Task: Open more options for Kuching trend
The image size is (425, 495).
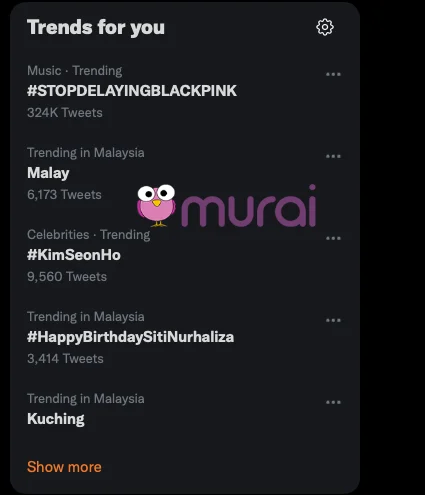Action: (333, 402)
